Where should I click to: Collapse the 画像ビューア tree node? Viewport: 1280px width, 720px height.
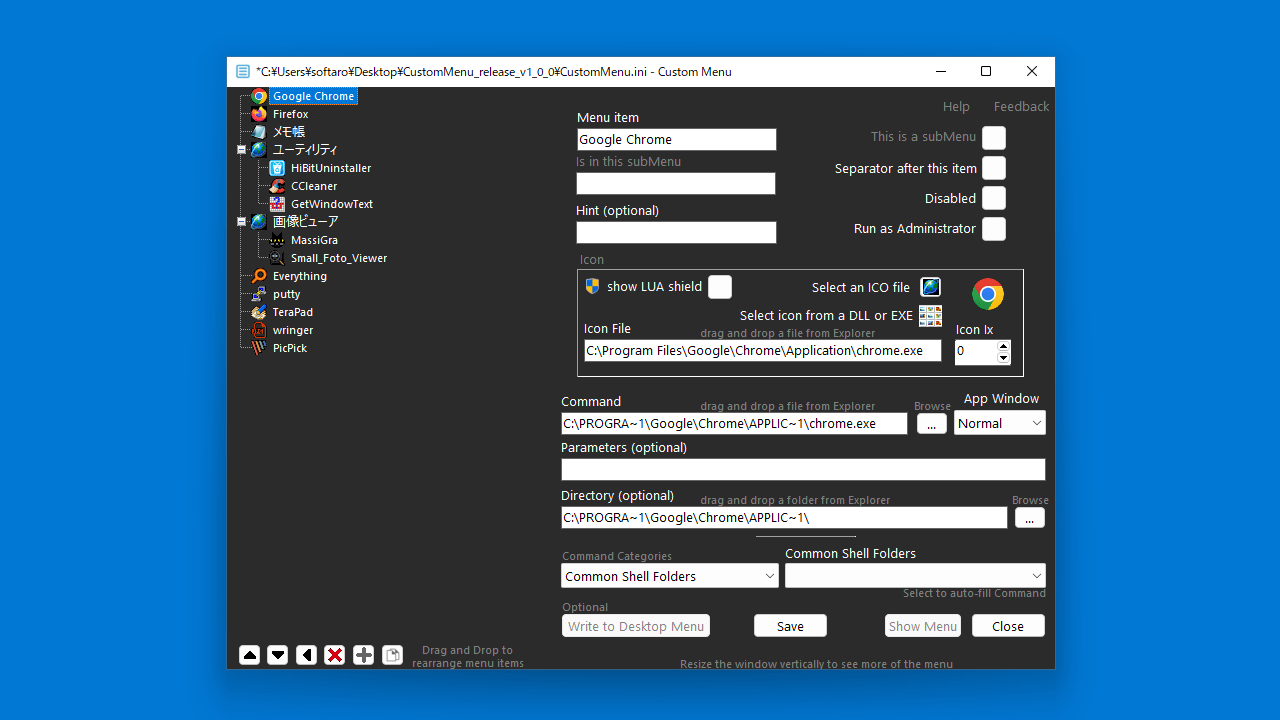tap(241, 222)
